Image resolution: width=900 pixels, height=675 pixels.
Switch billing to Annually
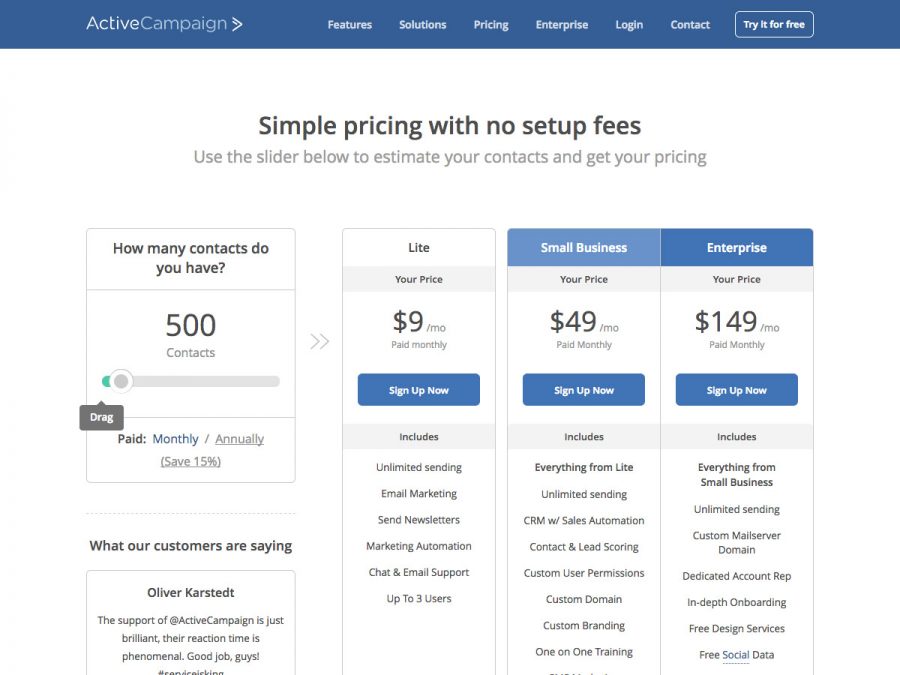(x=239, y=438)
